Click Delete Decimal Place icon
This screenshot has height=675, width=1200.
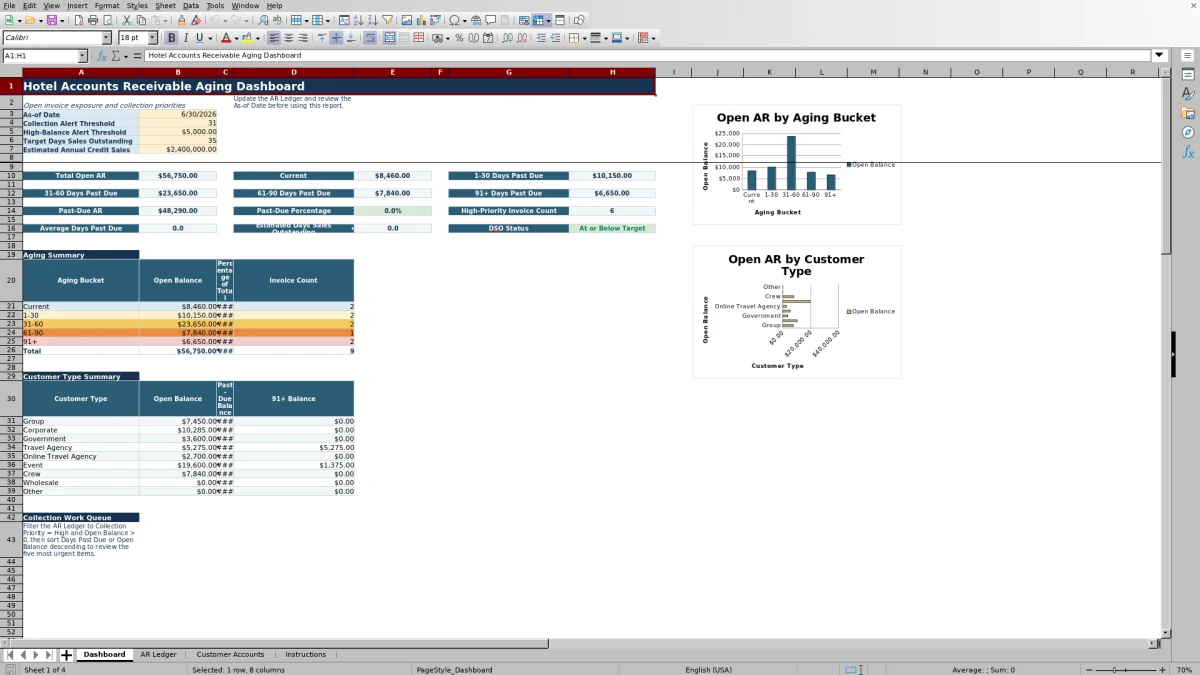click(x=522, y=38)
